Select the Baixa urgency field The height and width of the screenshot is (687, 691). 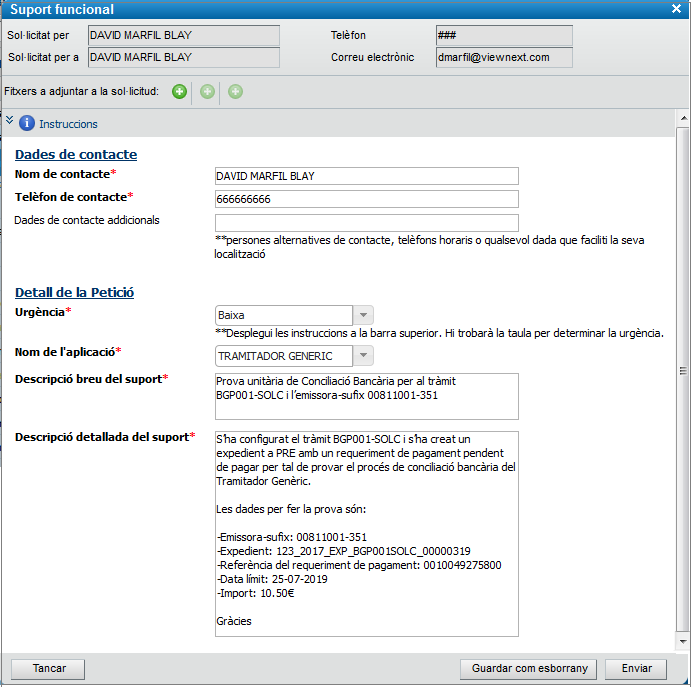[284, 315]
